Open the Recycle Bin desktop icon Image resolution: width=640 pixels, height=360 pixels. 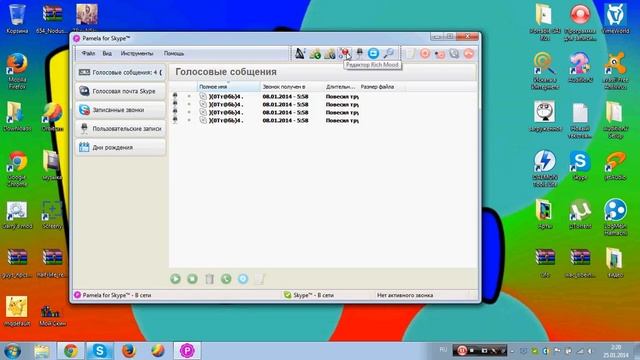17,18
